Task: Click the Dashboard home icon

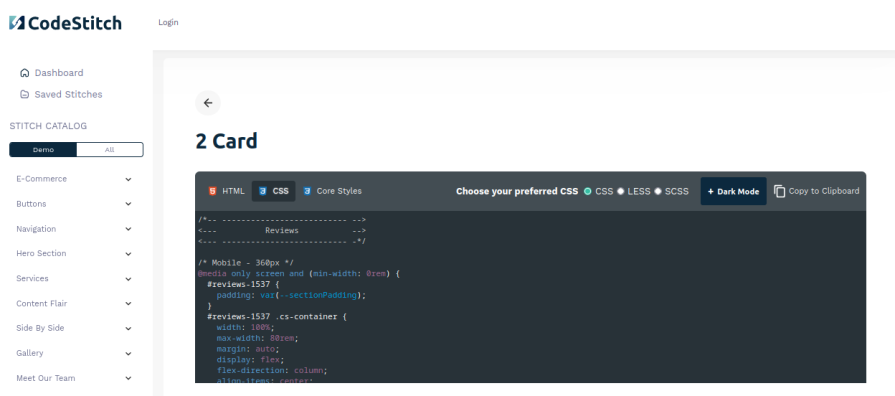Action: pos(25,73)
